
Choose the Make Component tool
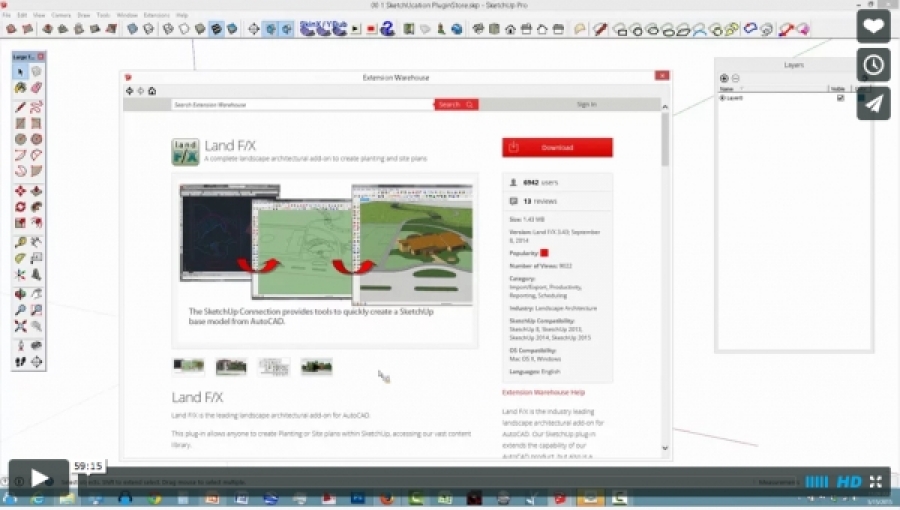[36, 72]
